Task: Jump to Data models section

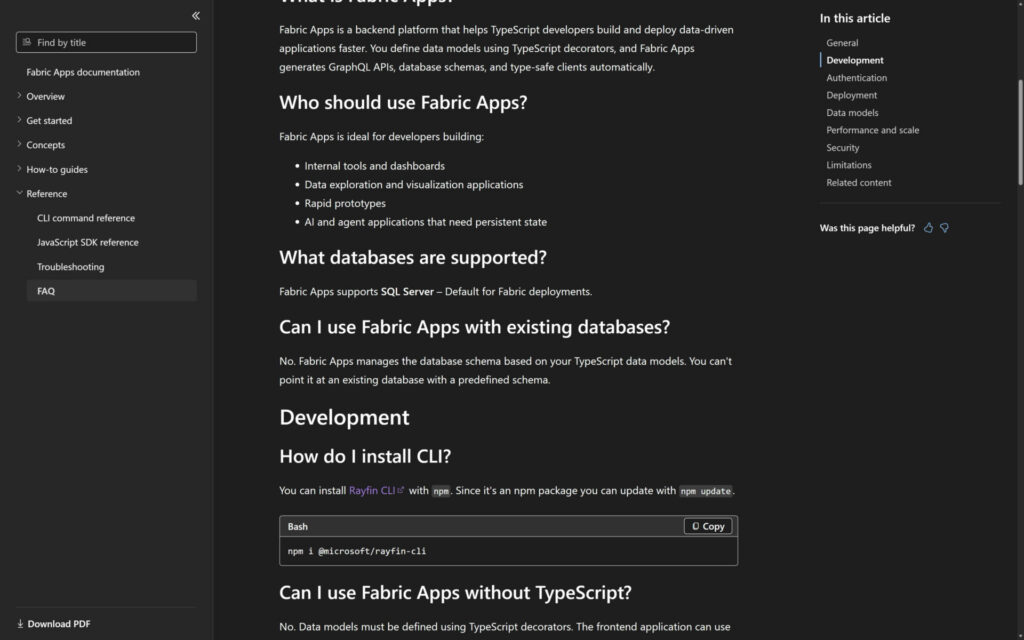Action: point(852,112)
